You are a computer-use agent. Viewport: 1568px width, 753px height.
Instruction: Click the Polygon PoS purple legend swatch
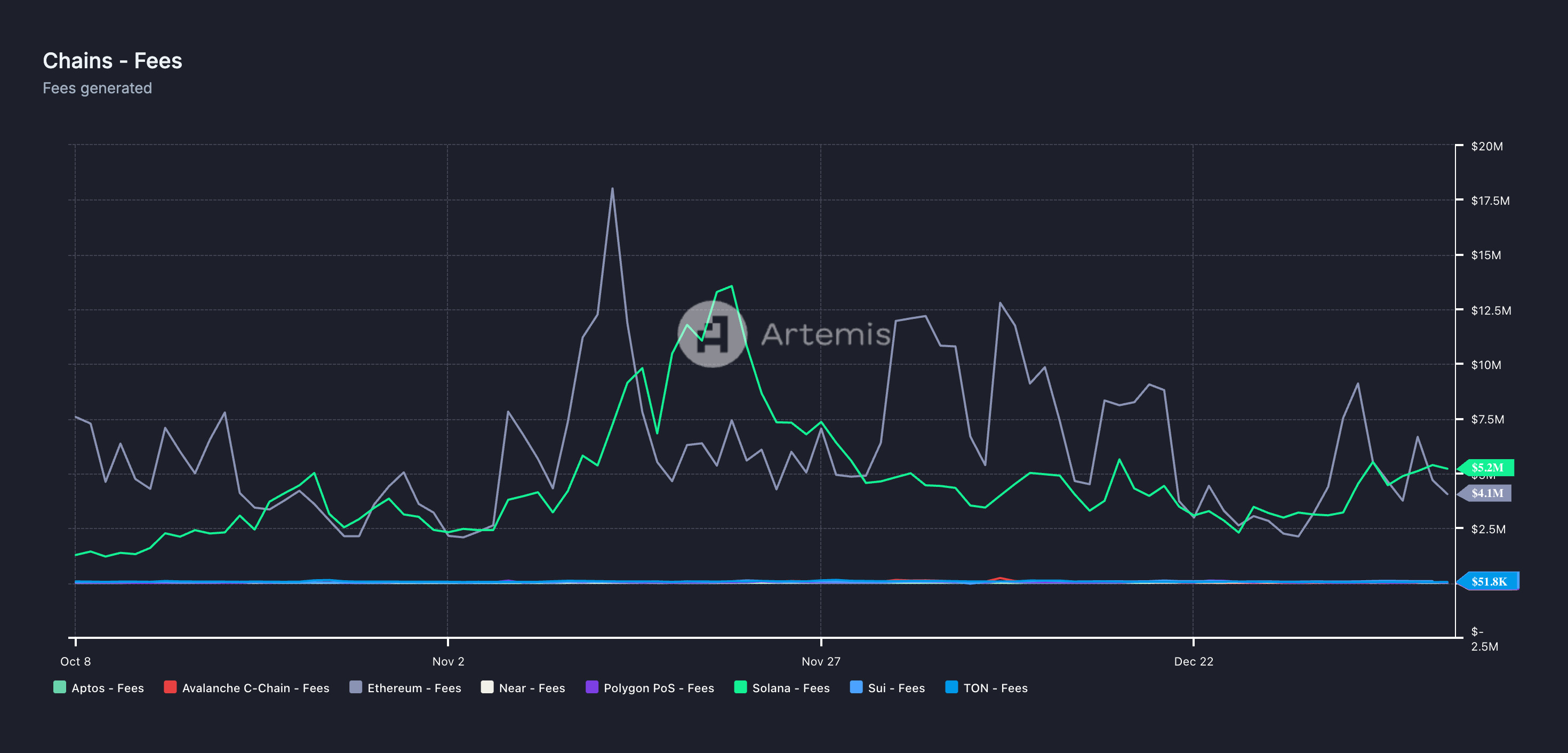point(591,687)
